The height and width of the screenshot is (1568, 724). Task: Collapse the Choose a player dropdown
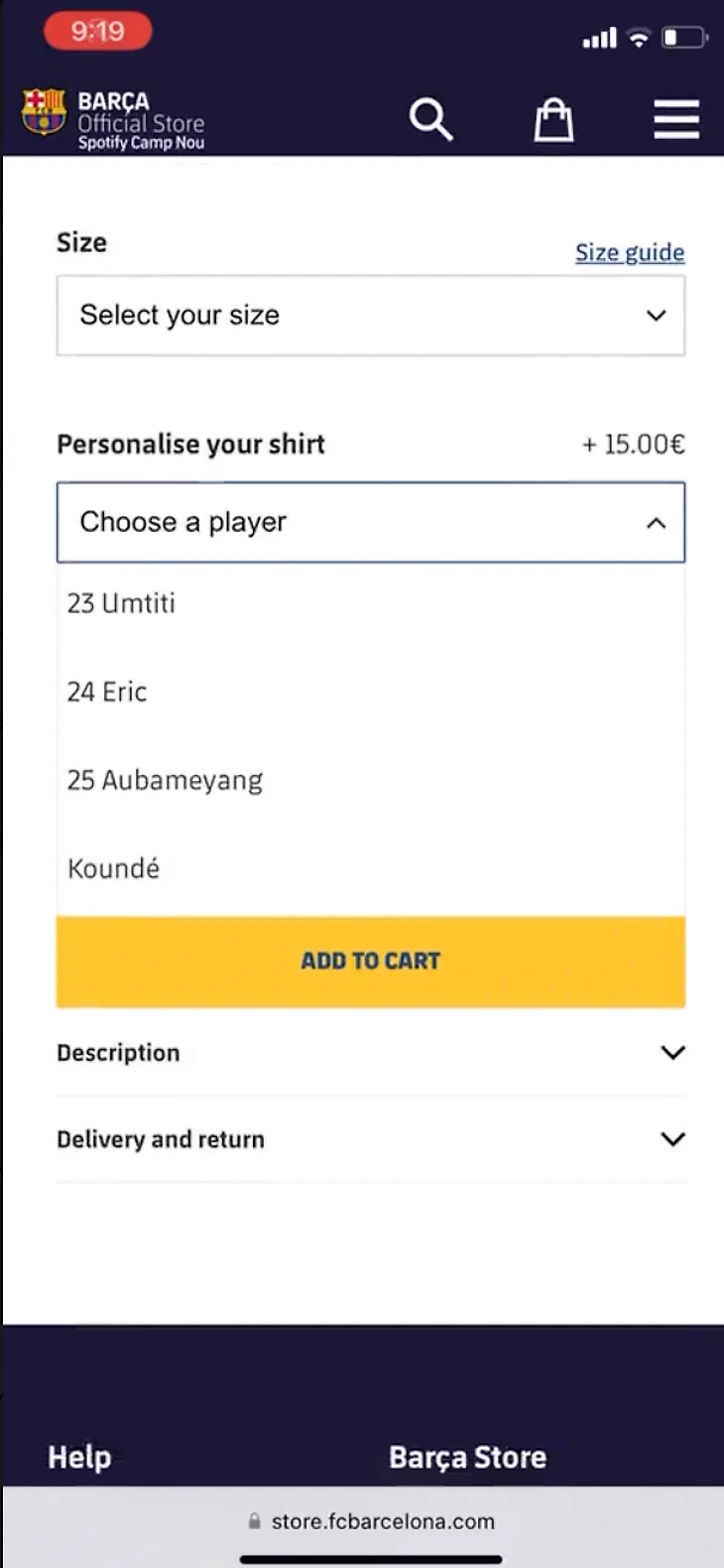coord(371,522)
